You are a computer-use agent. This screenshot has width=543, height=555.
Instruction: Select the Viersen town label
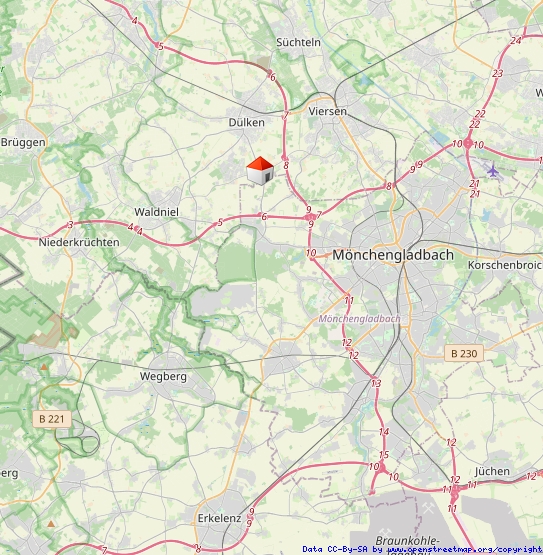click(x=327, y=111)
